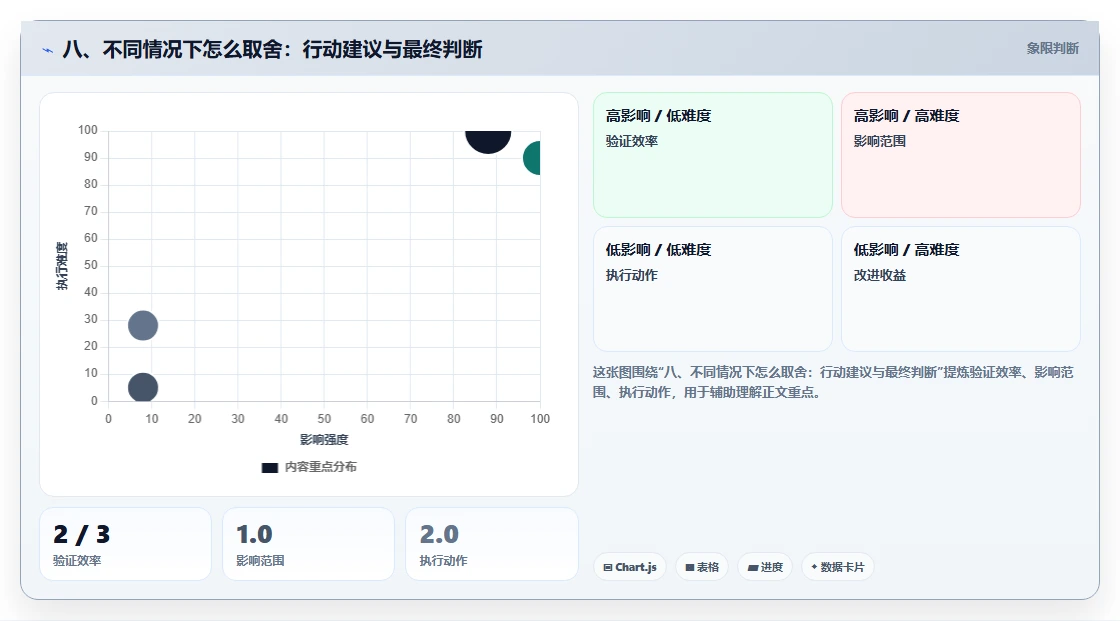The image size is (1120, 621).
Task: Click the 执行动作 text in the 低影响 / 低难度 card
Action: (632, 275)
